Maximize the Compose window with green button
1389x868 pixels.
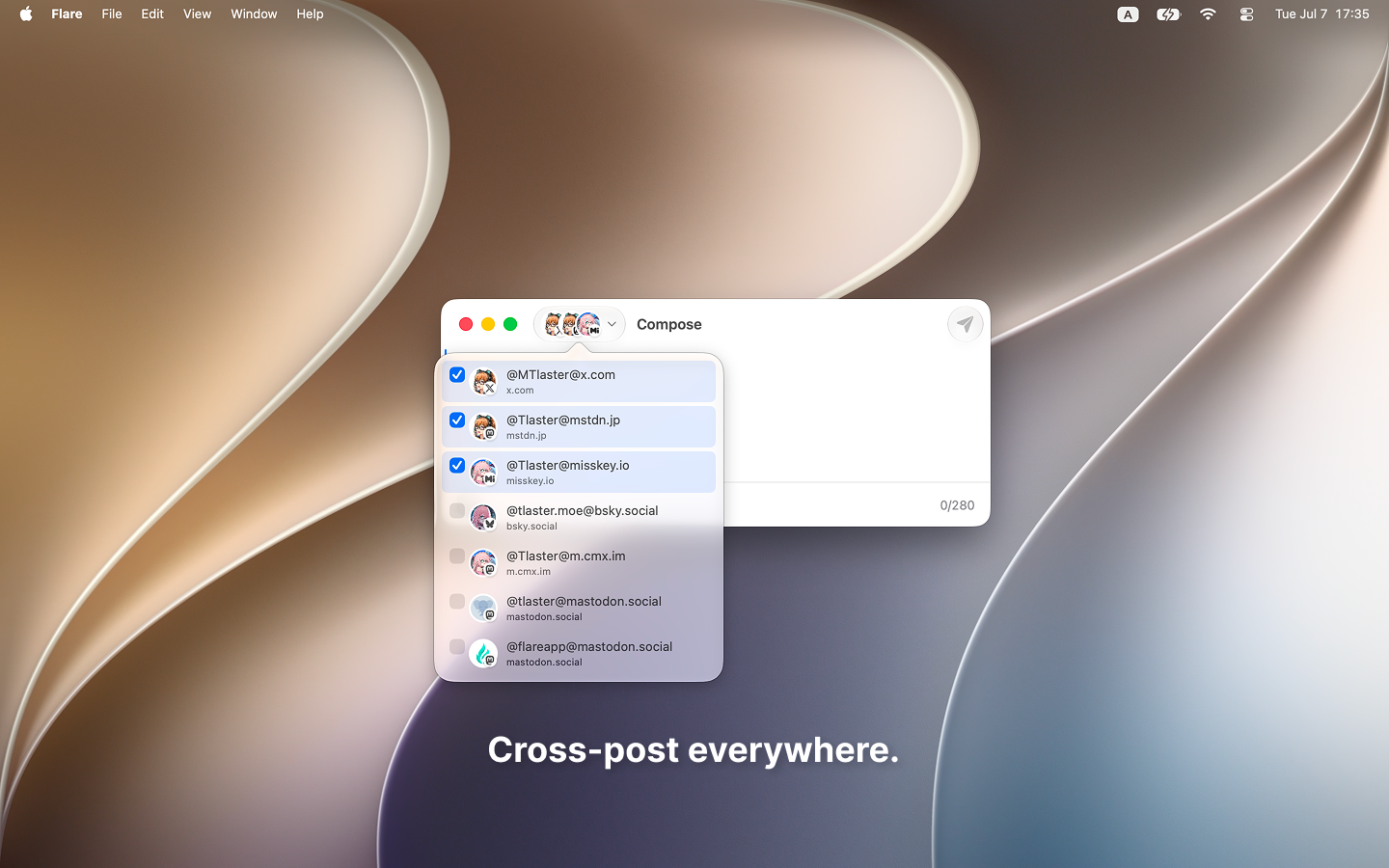click(x=510, y=324)
